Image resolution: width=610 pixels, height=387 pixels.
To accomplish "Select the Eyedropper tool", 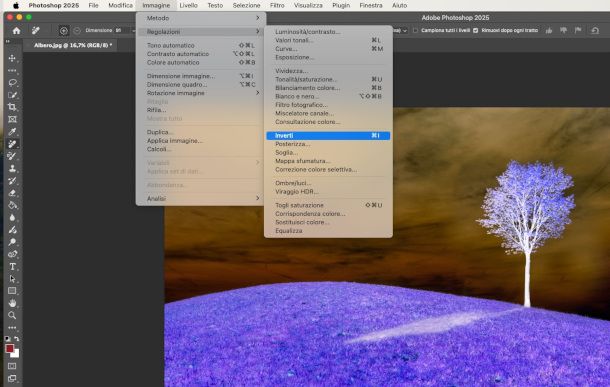I will [x=12, y=132].
